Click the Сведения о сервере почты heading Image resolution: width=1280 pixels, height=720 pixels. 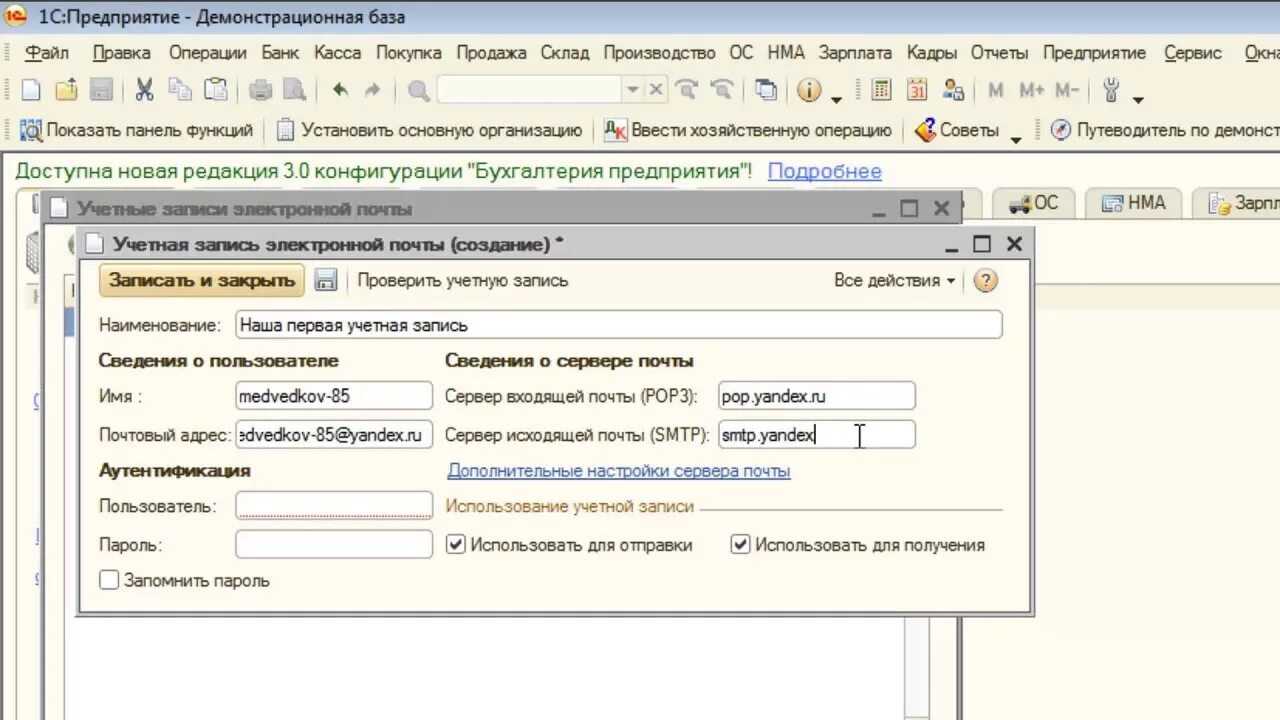[x=569, y=361]
